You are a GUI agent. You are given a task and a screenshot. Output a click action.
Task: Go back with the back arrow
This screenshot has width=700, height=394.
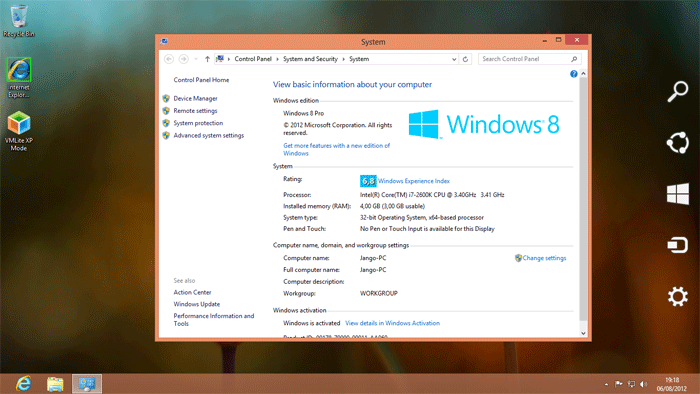[x=169, y=59]
